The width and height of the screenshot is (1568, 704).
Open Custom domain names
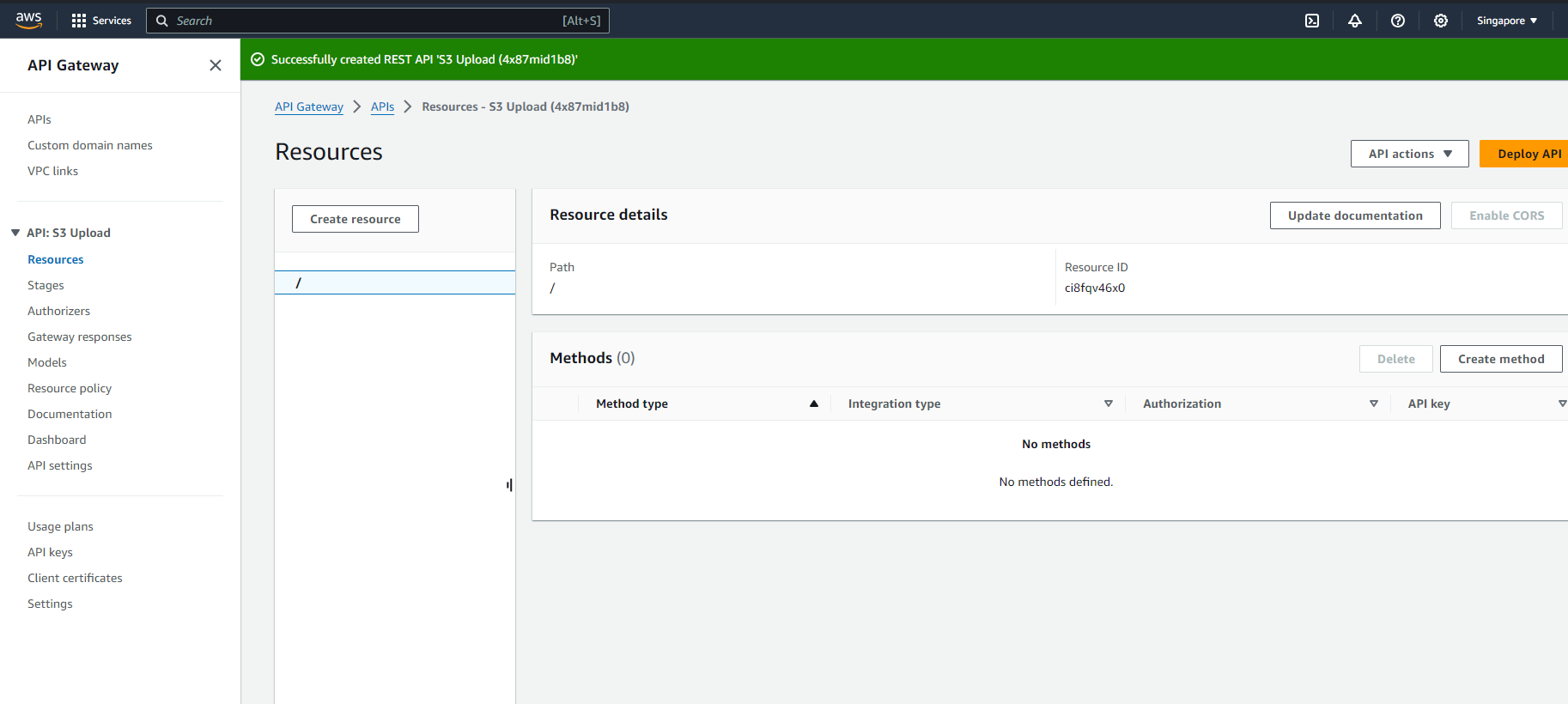coord(90,145)
